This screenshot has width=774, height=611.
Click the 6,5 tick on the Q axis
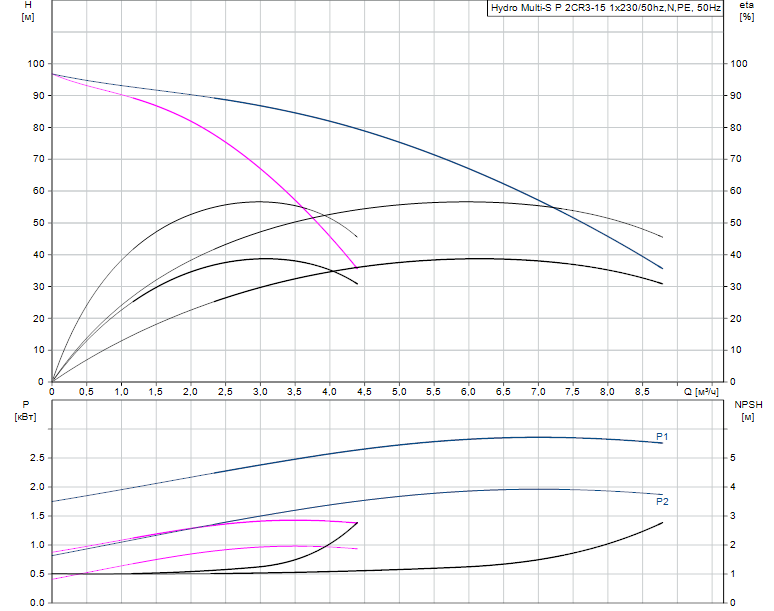(x=503, y=392)
